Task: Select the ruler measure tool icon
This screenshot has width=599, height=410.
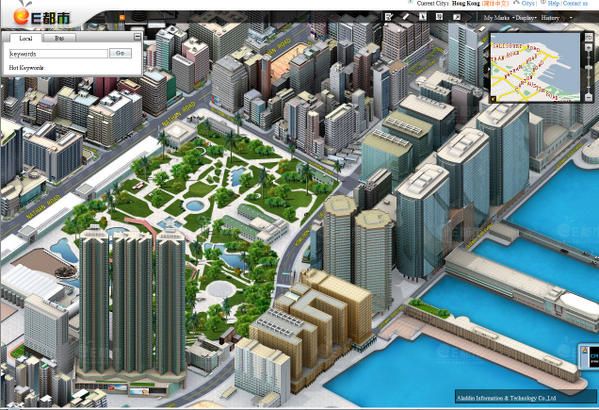Action: click(405, 17)
